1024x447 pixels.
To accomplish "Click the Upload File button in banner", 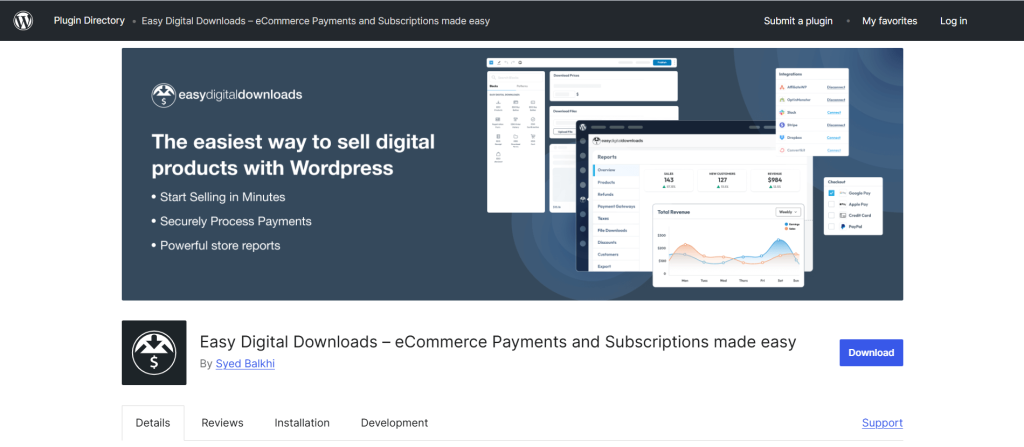I will (x=563, y=131).
